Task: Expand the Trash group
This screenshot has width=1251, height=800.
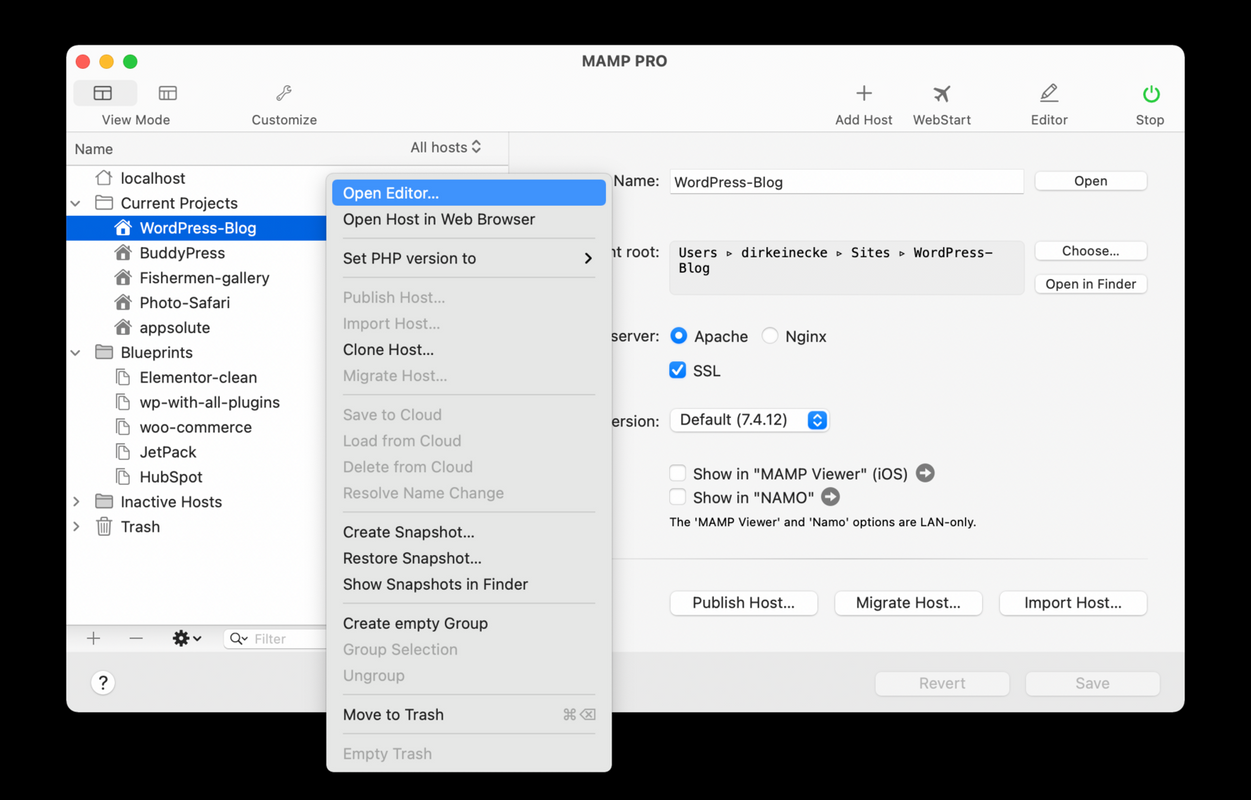Action: coord(76,526)
